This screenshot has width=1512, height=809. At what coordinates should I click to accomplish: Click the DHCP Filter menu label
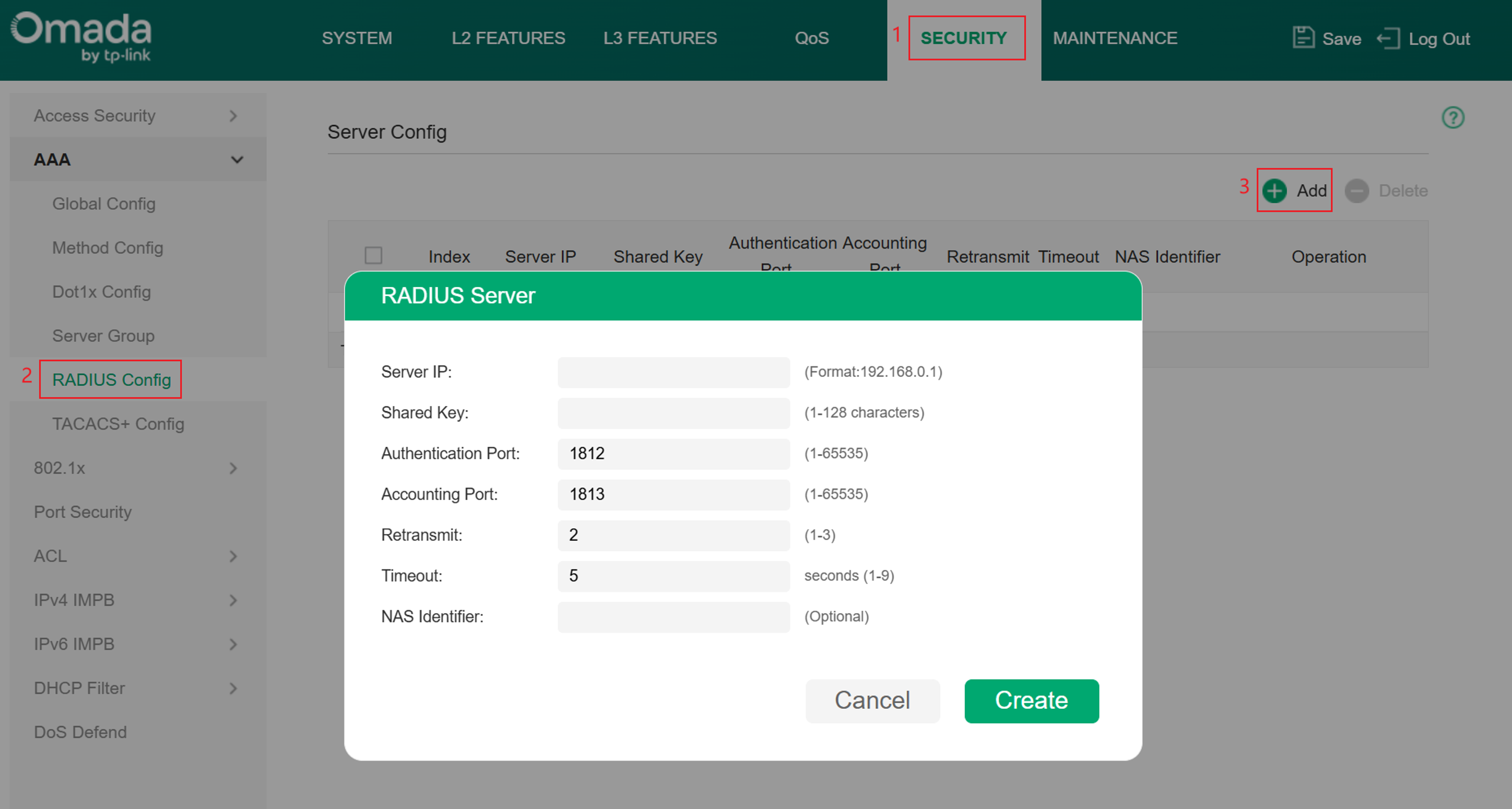tap(79, 687)
